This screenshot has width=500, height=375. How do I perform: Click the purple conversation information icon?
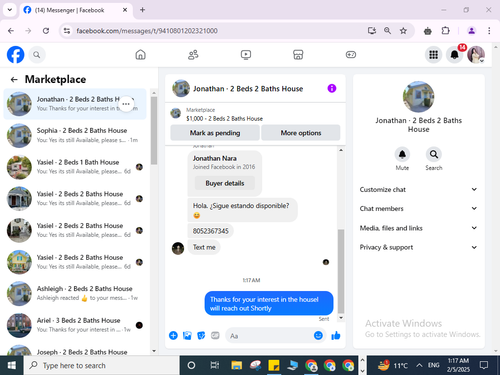[x=332, y=88]
